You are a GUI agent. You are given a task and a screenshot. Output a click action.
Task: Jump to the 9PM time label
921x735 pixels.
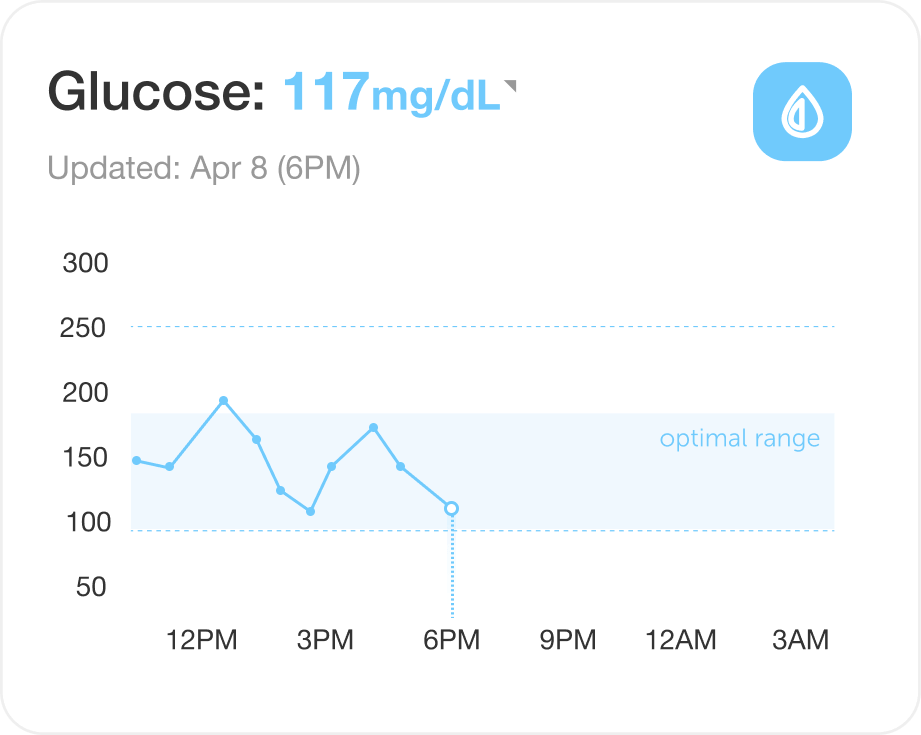tap(568, 640)
